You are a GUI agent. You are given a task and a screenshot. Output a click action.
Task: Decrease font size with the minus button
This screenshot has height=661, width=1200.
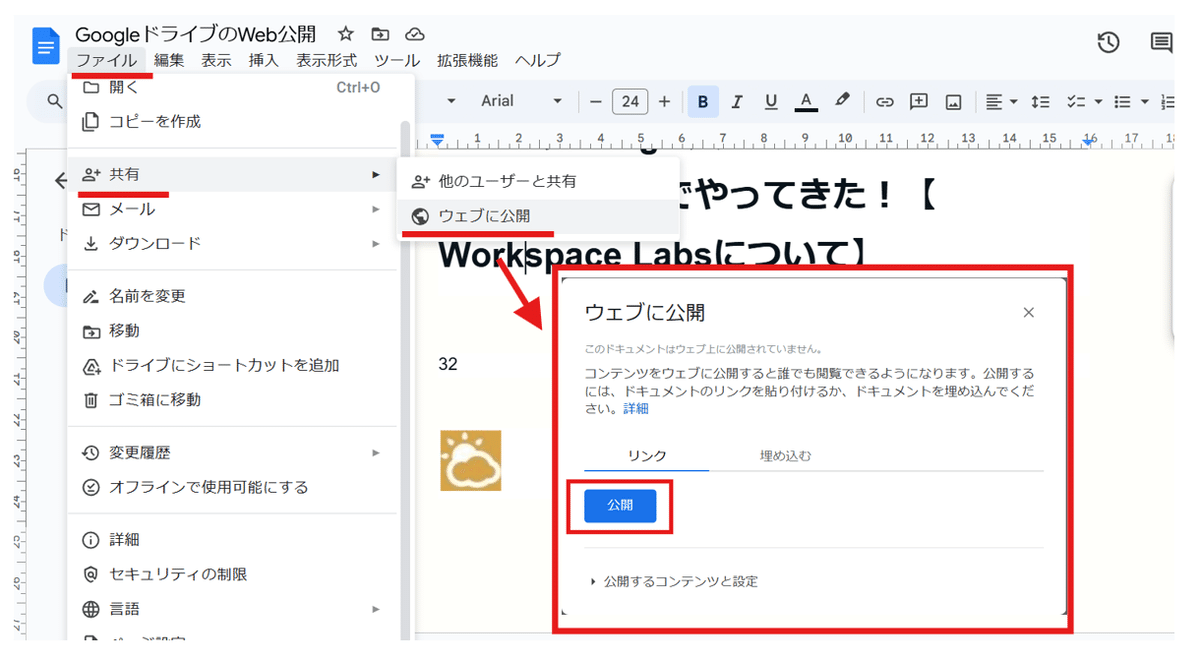(596, 101)
